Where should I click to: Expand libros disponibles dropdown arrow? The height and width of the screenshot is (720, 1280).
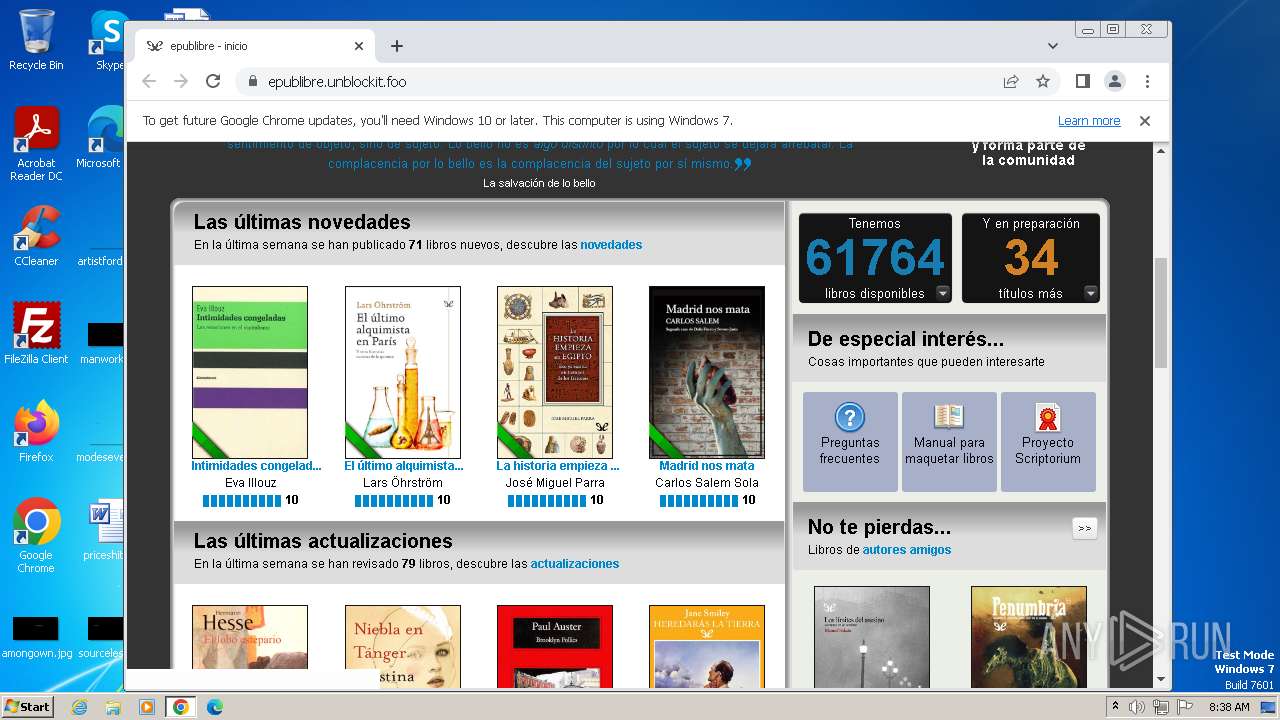[942, 293]
